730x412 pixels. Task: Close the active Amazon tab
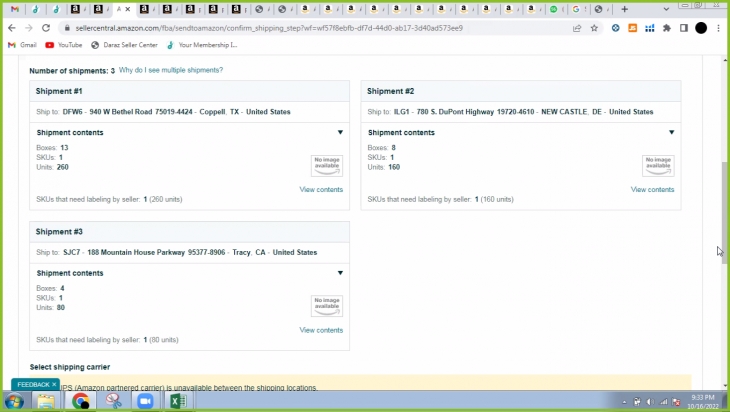(x=128, y=9)
